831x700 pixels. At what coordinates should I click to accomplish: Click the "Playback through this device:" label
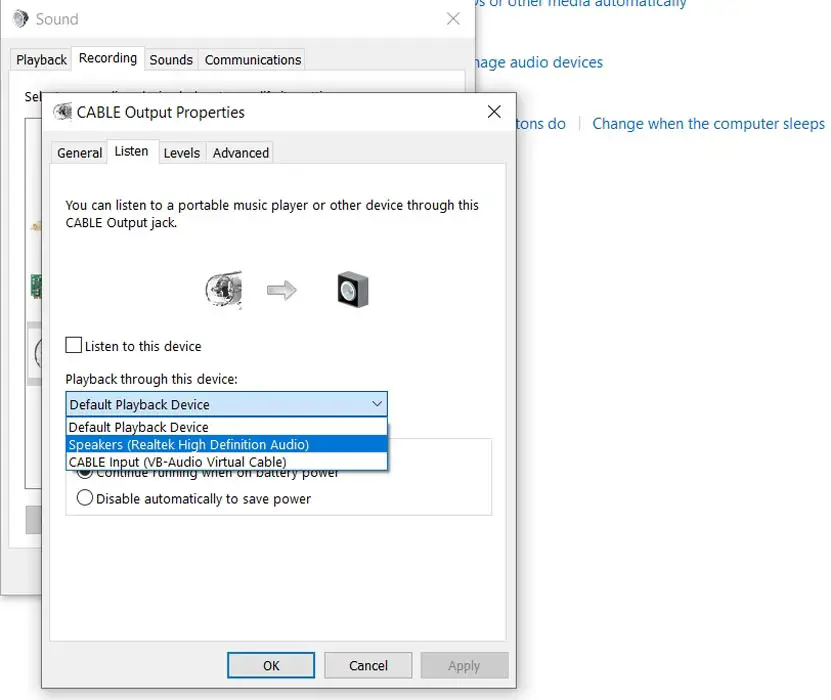[x=152, y=379]
